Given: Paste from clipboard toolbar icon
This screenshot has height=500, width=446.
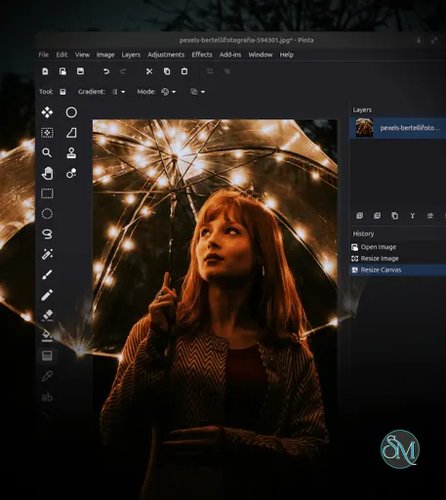Looking at the screenshot, I should (184, 71).
